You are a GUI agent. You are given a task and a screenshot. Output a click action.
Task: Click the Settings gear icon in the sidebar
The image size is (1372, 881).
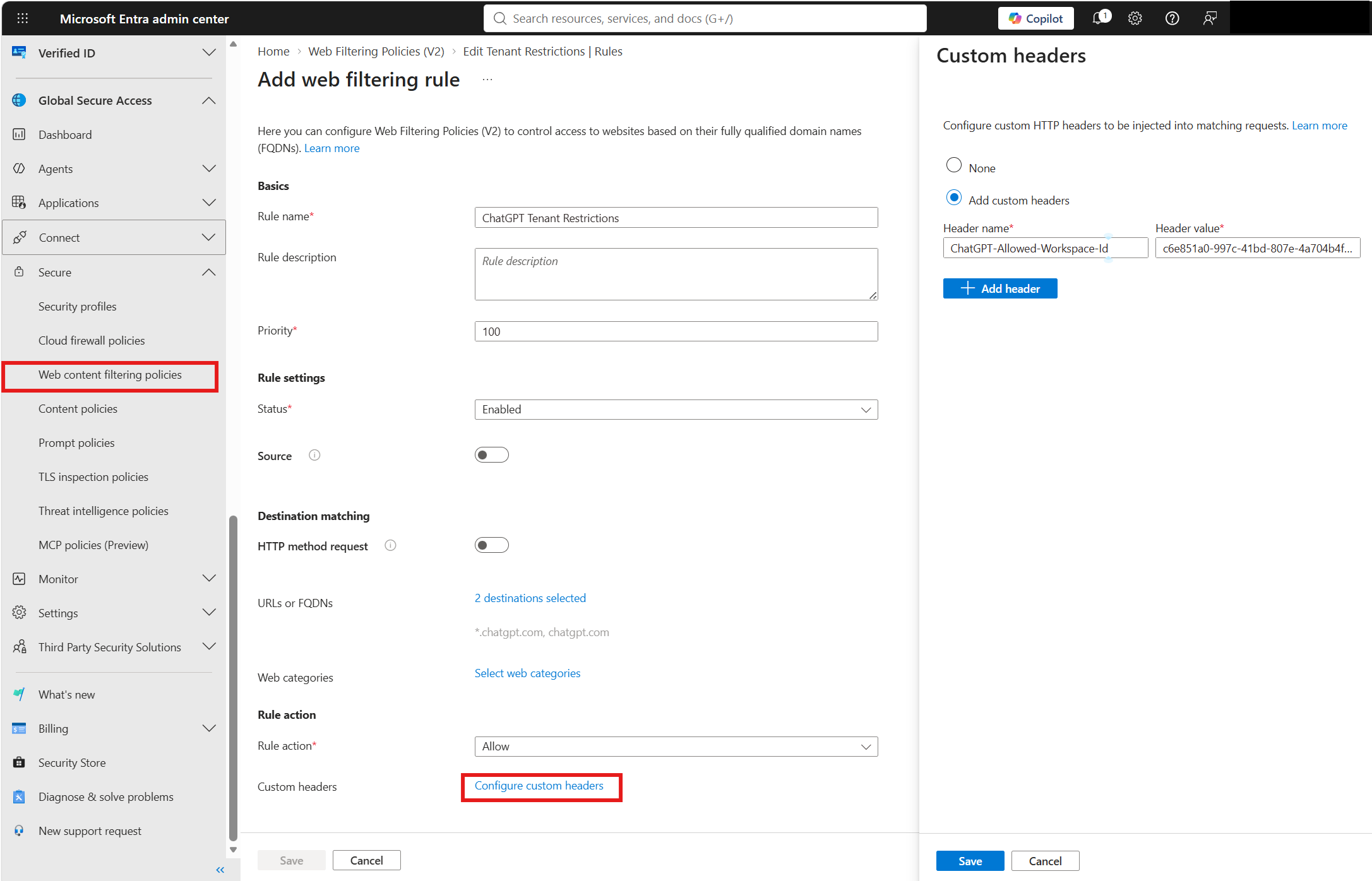click(x=19, y=613)
